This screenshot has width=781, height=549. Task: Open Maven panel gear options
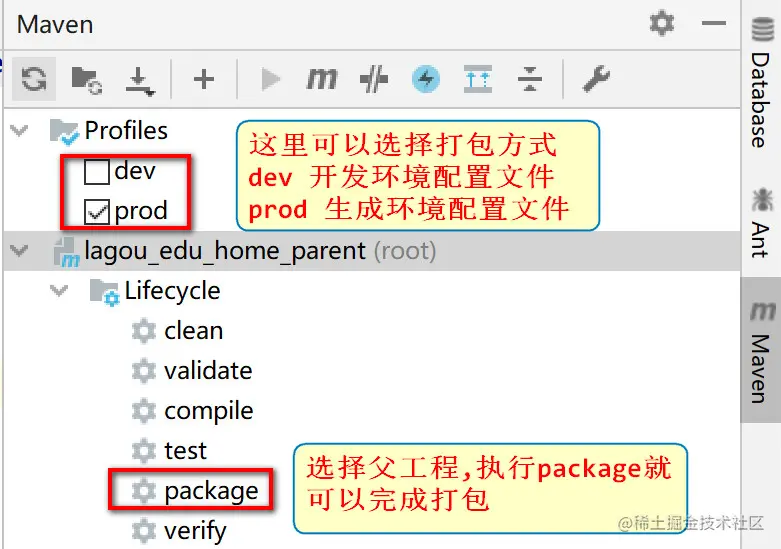click(x=662, y=23)
